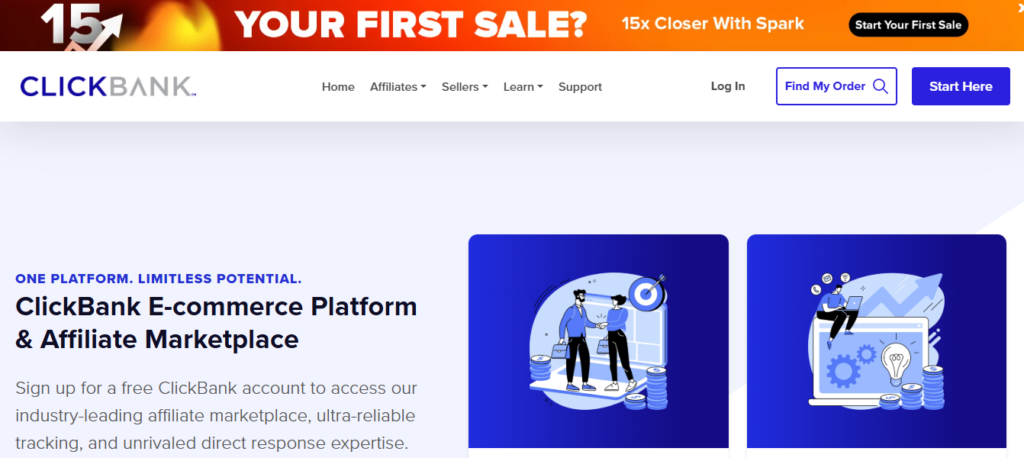Click the 15x arrow graphic in banner
Image resolution: width=1024 pixels, height=458 pixels.
coord(81,25)
